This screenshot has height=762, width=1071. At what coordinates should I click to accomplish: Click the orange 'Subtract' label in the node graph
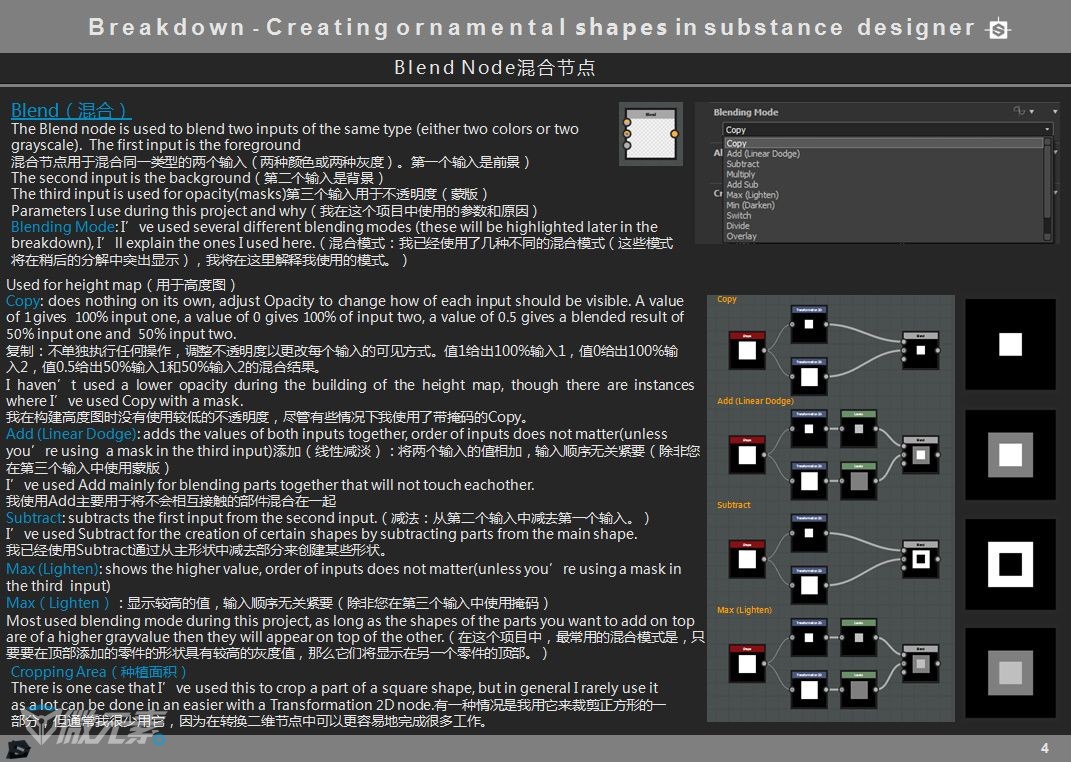(x=734, y=505)
